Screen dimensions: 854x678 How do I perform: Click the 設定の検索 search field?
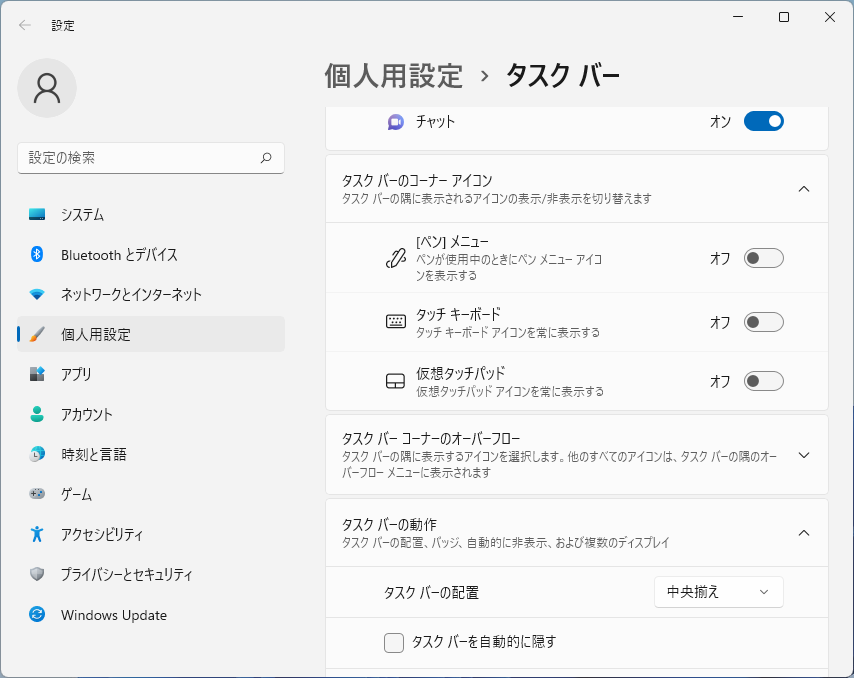[140, 158]
